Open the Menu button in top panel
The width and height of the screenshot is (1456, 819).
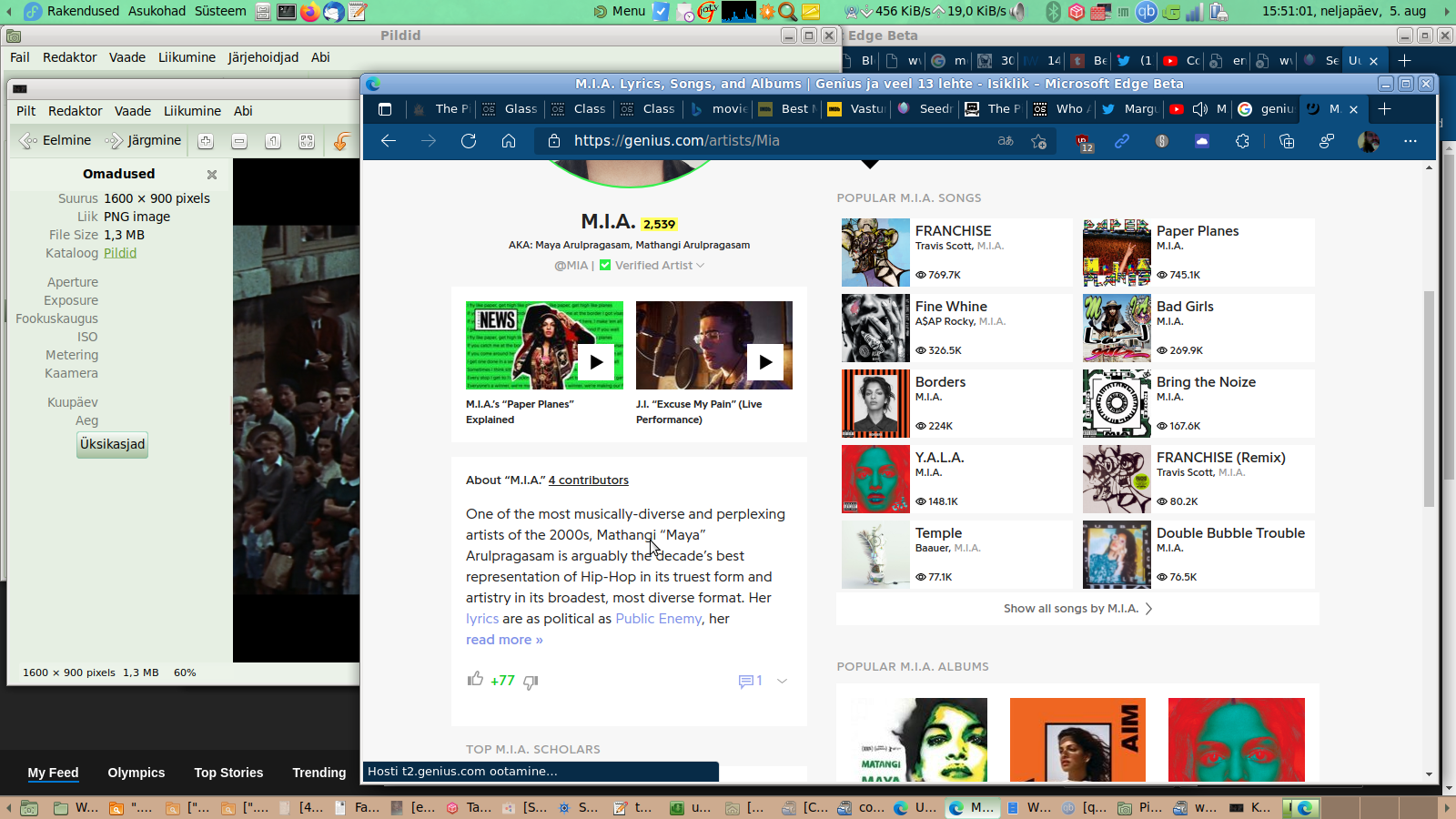(x=620, y=12)
